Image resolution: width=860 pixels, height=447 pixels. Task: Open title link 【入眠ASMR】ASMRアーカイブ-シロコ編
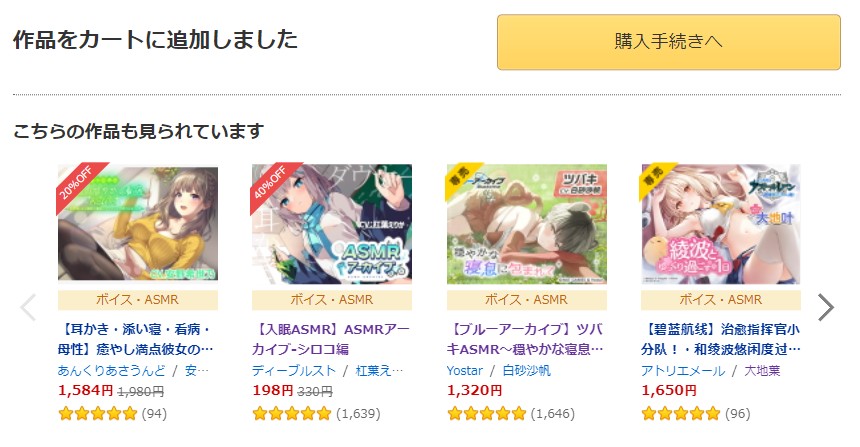330,339
